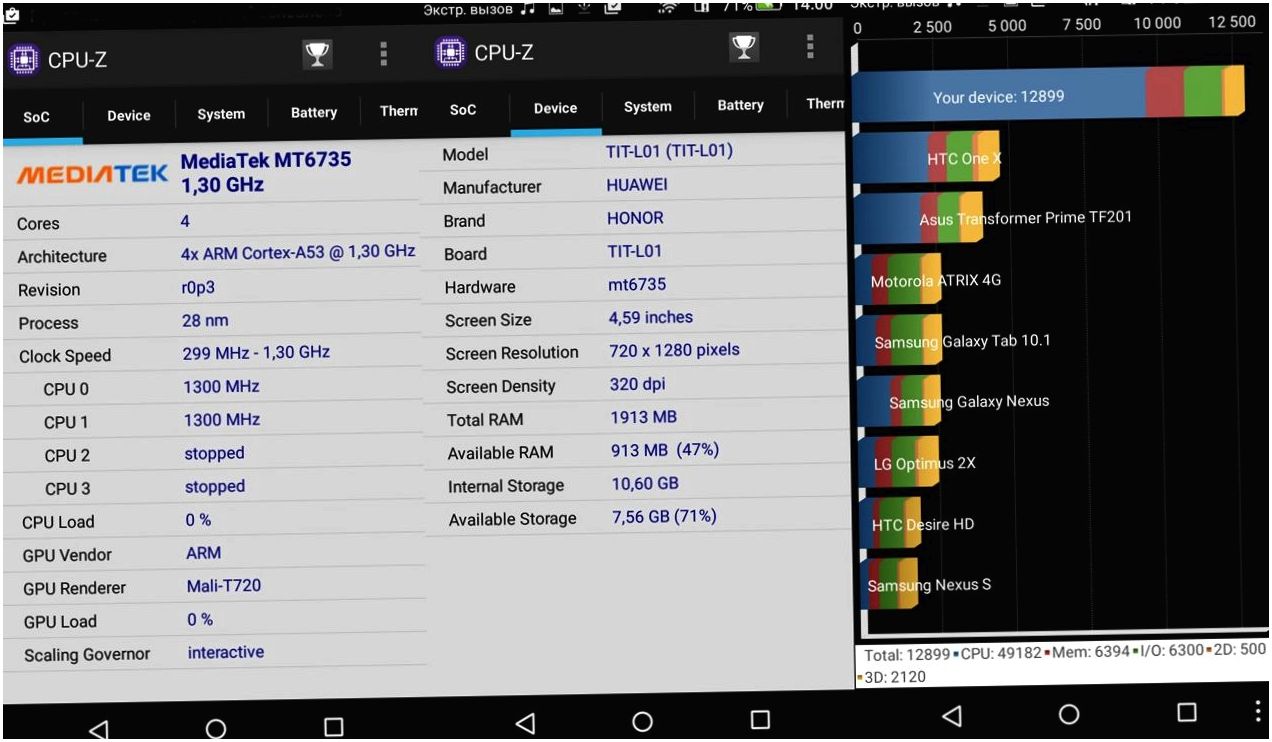The height and width of the screenshot is (742, 1272).
Task: Tap the Back navigation button under the Device screen
Action: (526, 722)
